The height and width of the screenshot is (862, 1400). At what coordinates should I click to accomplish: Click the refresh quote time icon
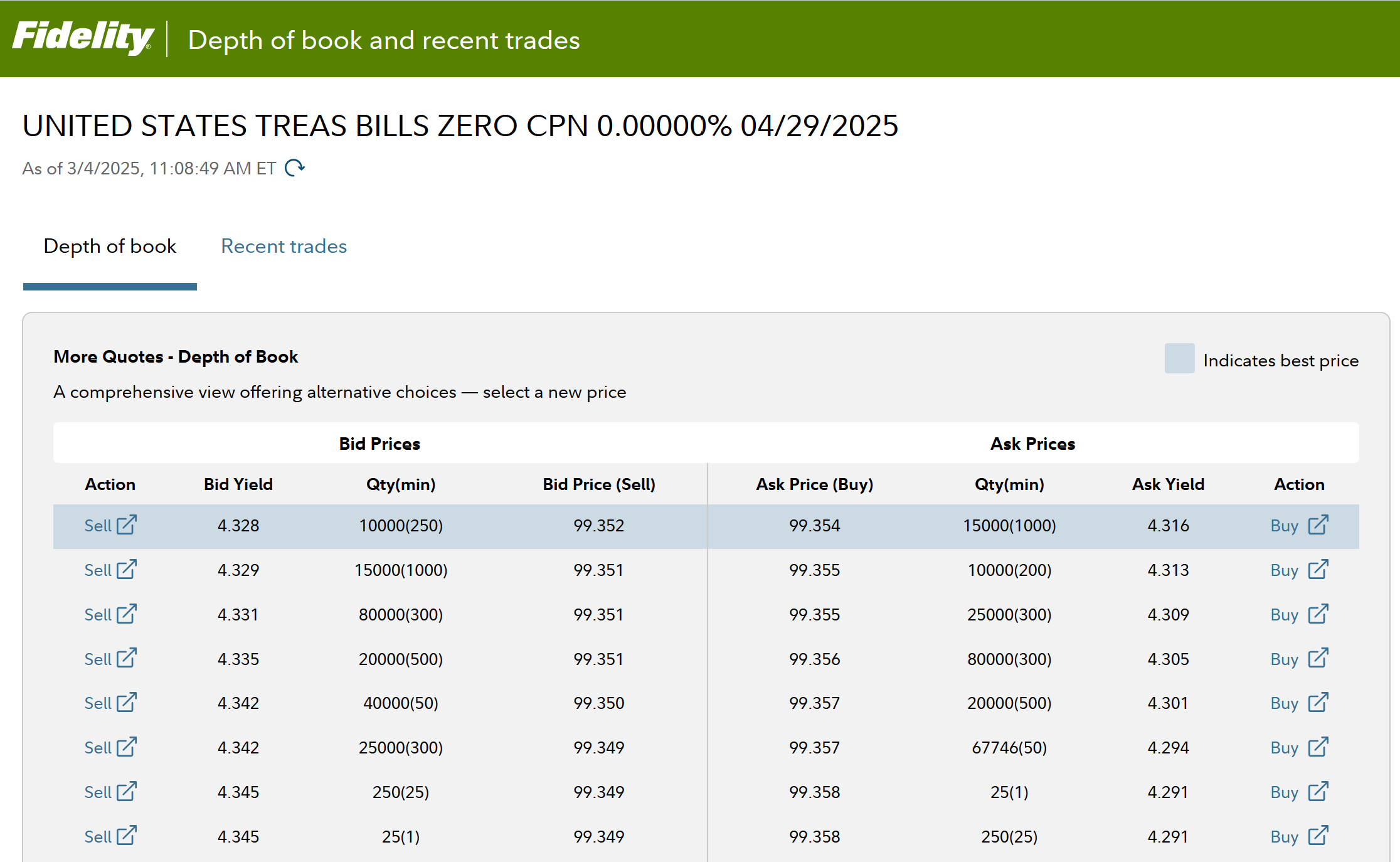pos(295,168)
